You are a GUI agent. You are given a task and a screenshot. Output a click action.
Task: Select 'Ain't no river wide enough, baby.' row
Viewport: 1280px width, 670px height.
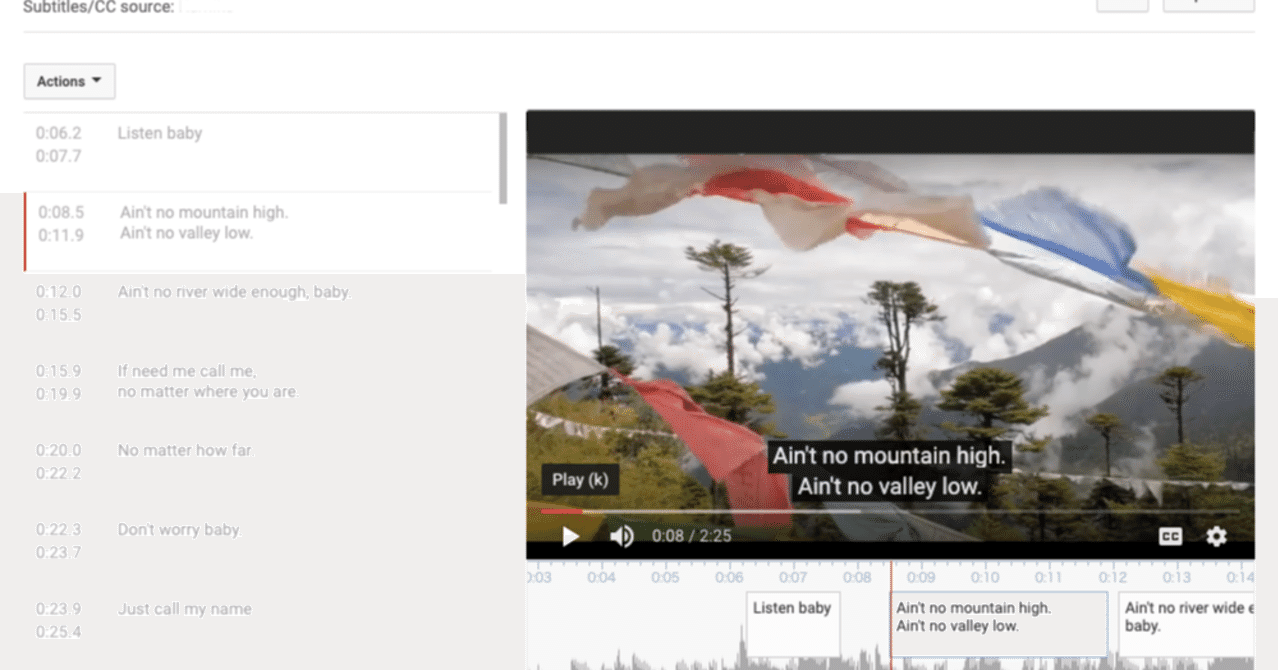point(260,312)
